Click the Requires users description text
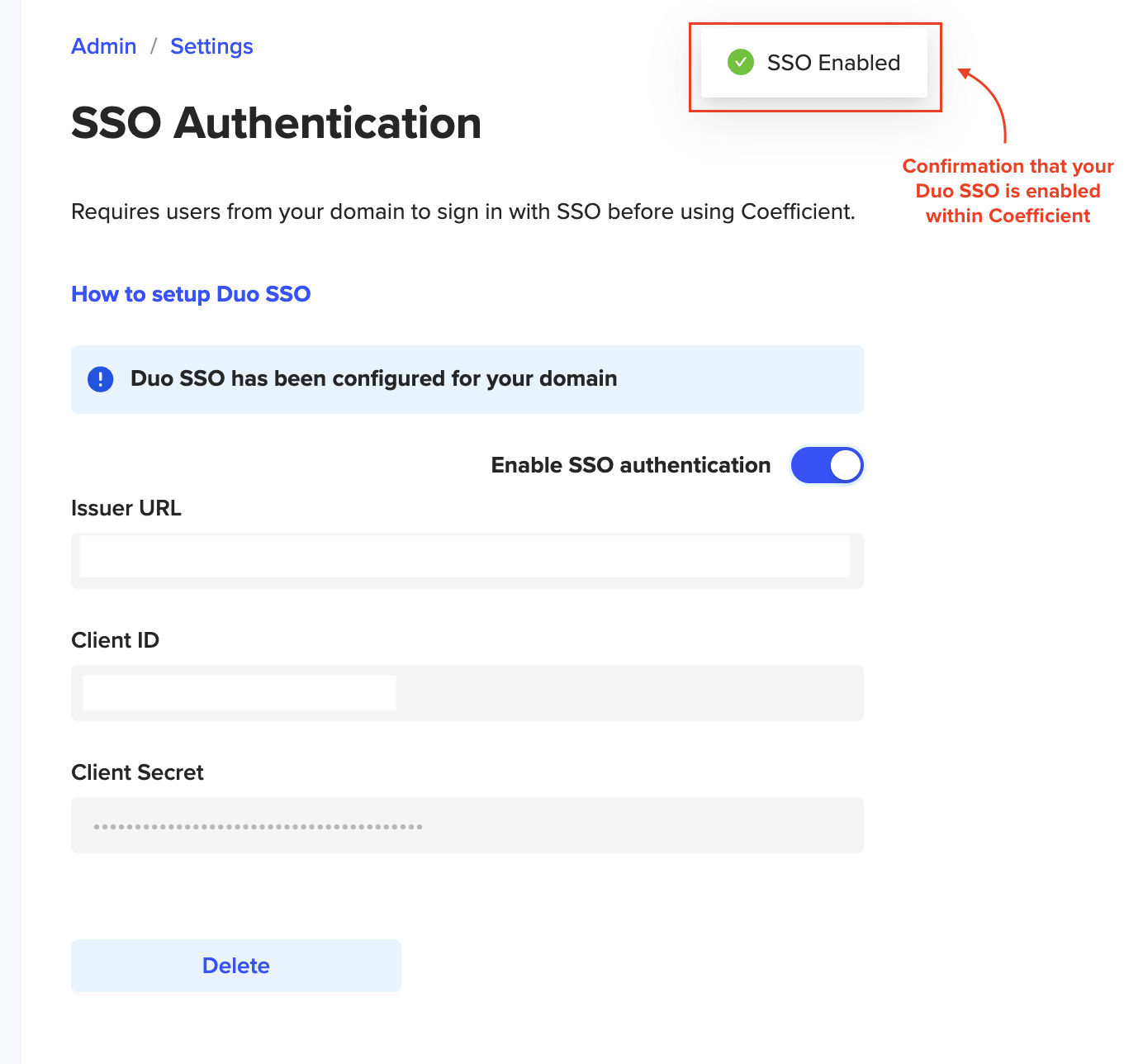The image size is (1143, 1064). coord(462,211)
